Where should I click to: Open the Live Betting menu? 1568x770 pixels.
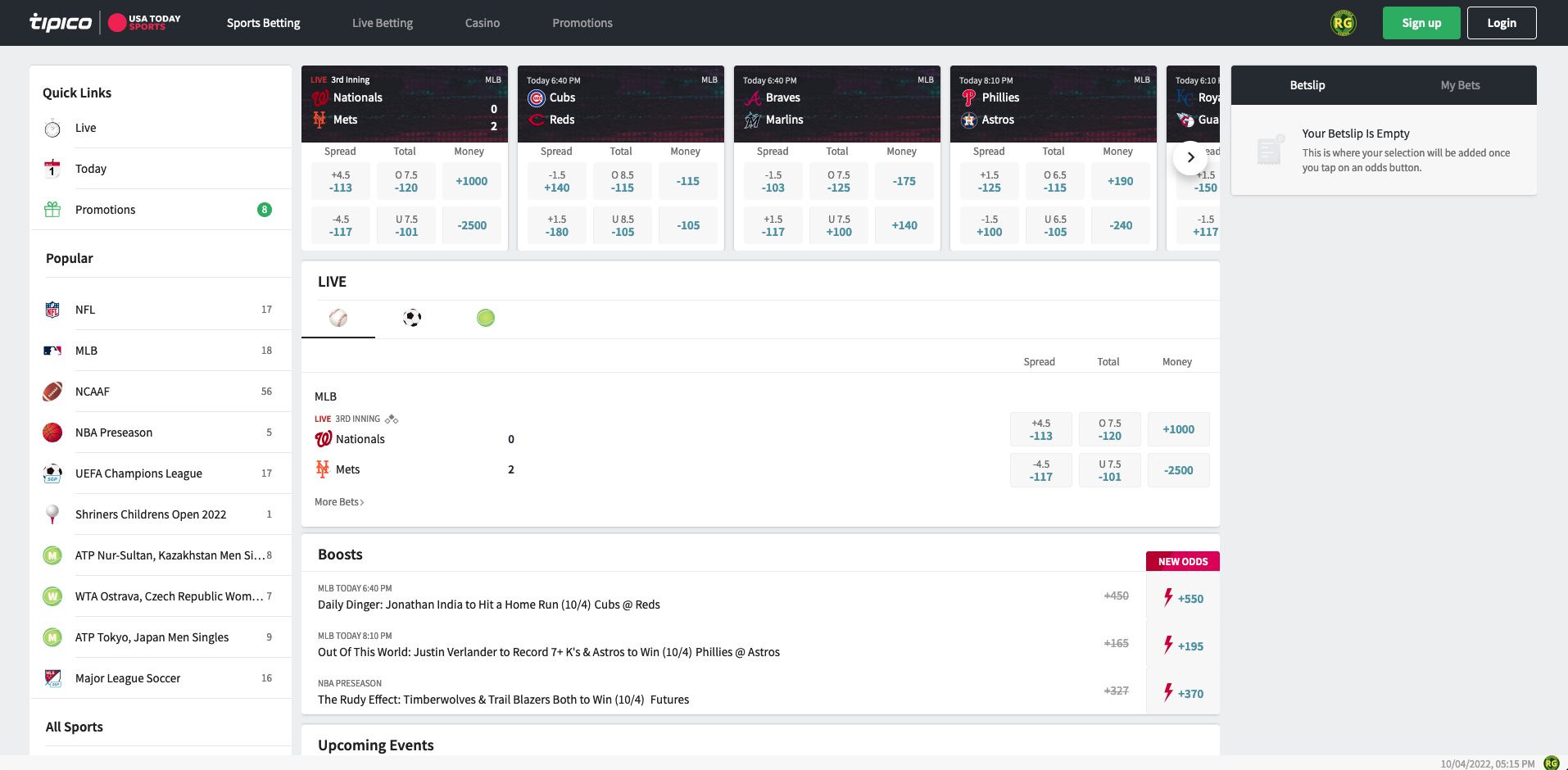pos(383,23)
